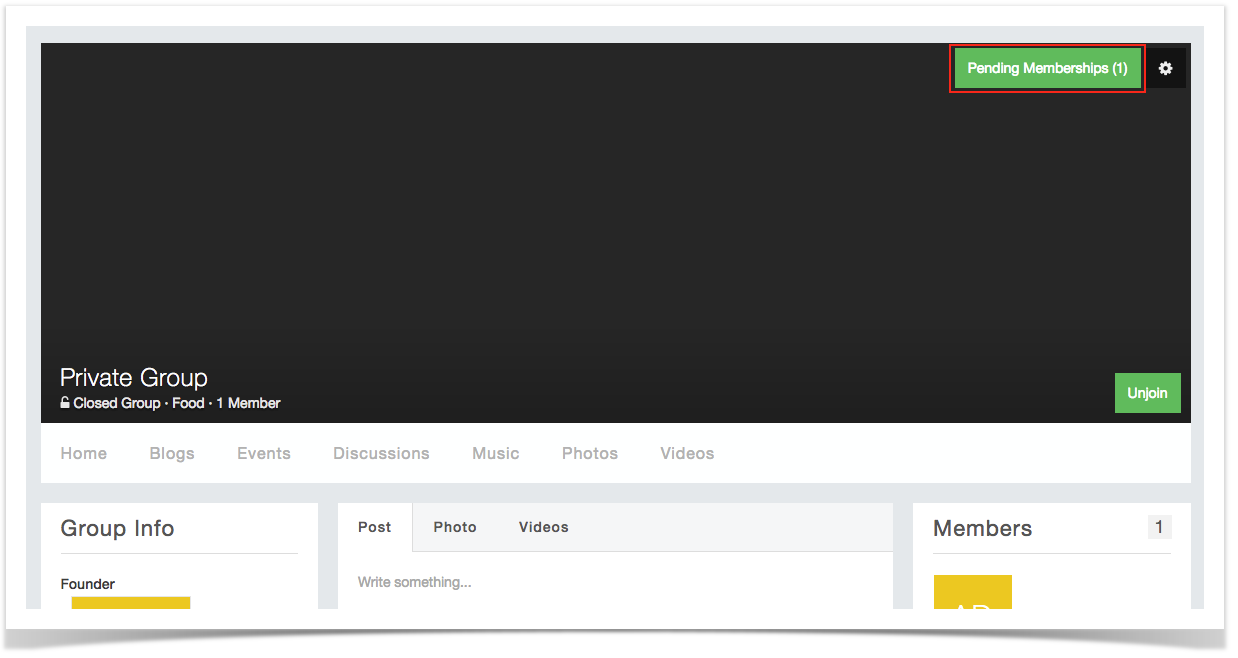
Task: Switch composer to the Videos tab
Action: (x=543, y=527)
